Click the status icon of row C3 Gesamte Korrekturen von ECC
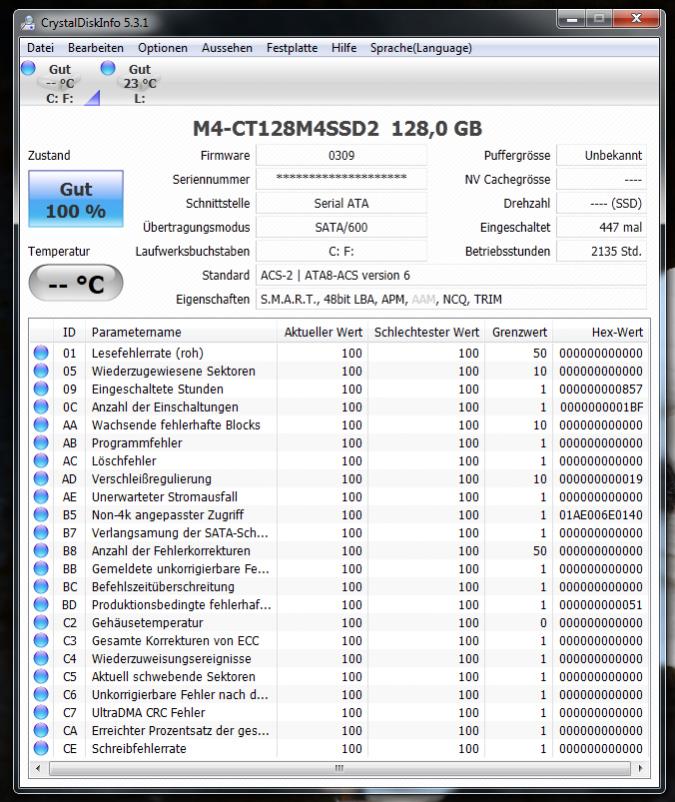 41,640
